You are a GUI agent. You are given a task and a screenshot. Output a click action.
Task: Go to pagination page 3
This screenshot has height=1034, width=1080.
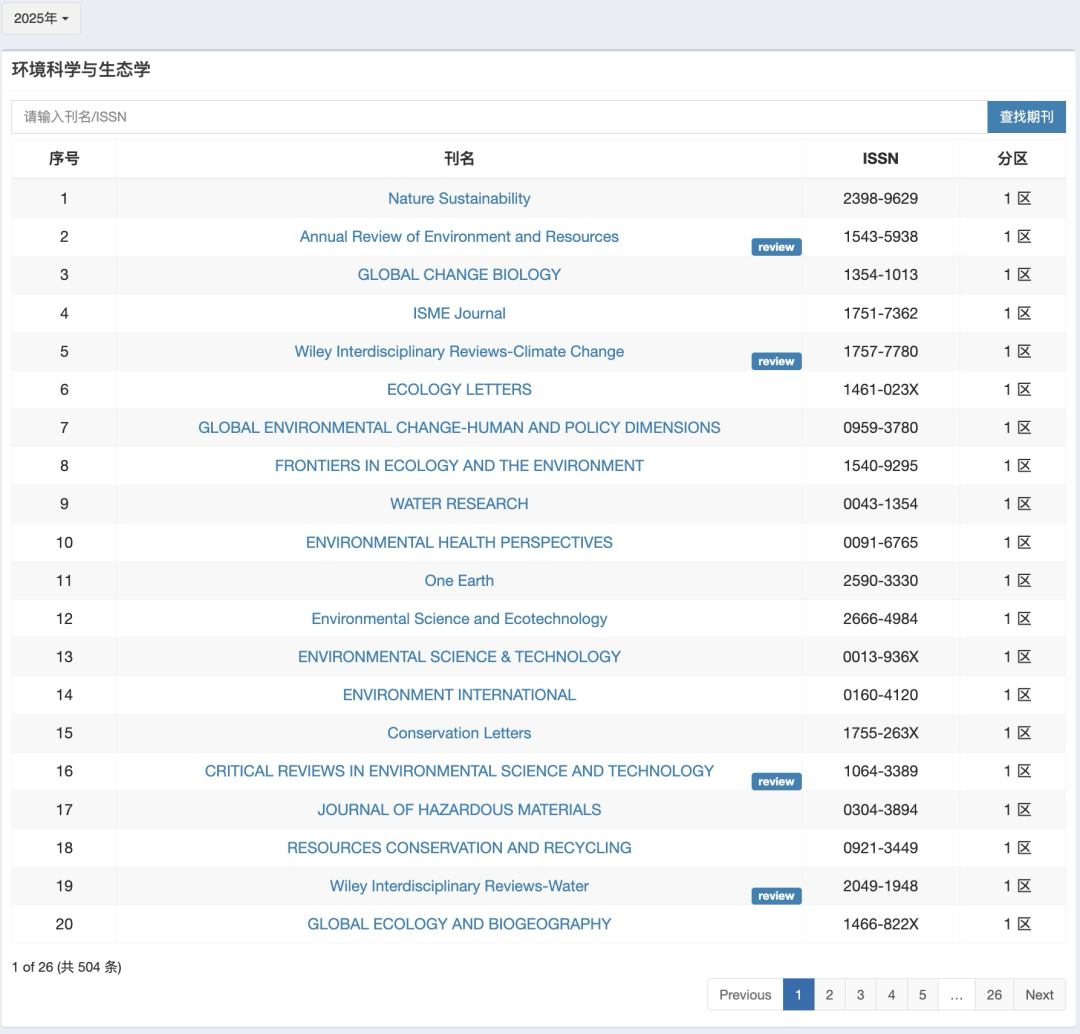[x=860, y=995]
